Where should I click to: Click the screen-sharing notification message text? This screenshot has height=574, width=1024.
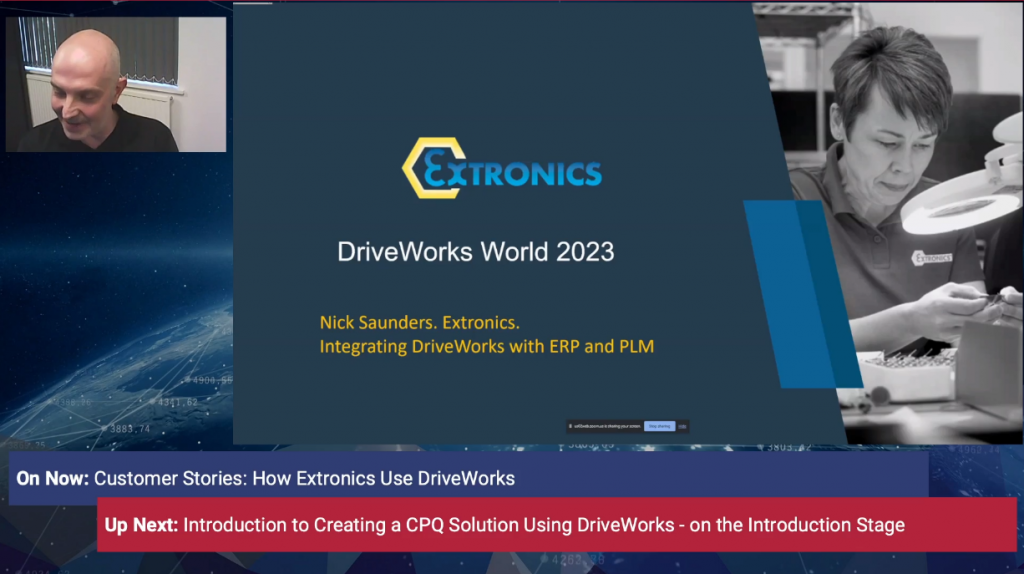point(605,426)
